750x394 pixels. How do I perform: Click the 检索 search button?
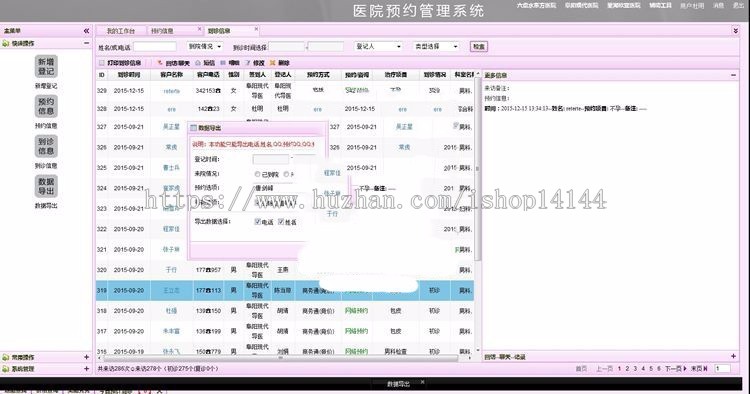click(479, 46)
